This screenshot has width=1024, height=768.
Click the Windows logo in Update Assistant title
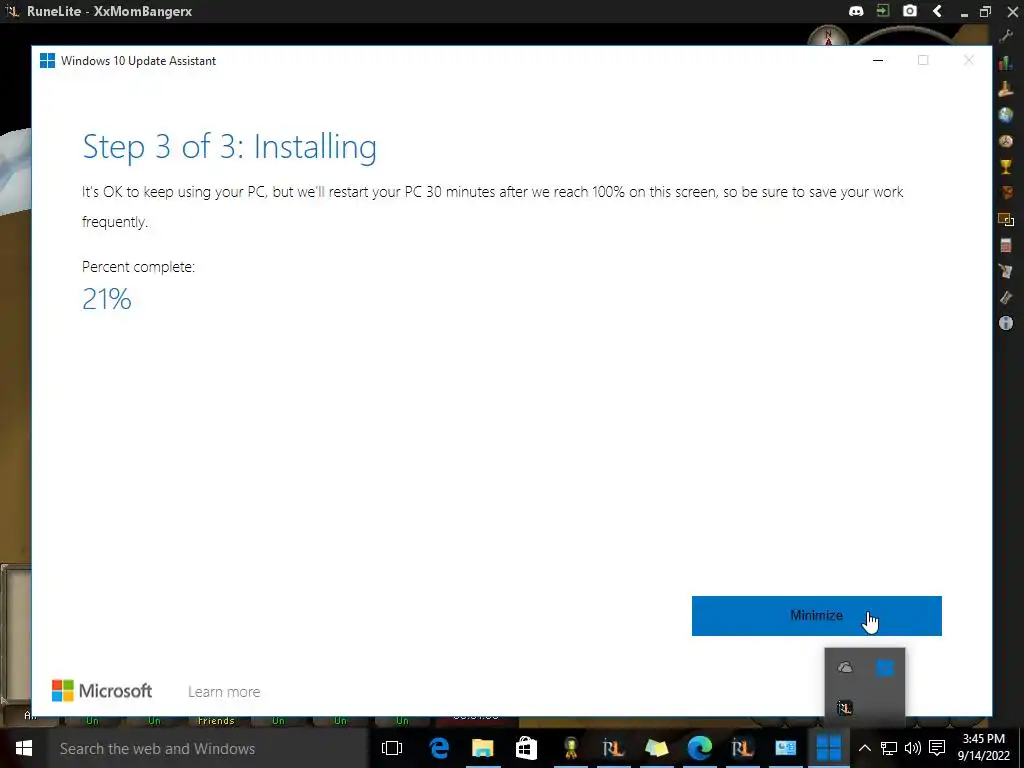click(x=47, y=61)
